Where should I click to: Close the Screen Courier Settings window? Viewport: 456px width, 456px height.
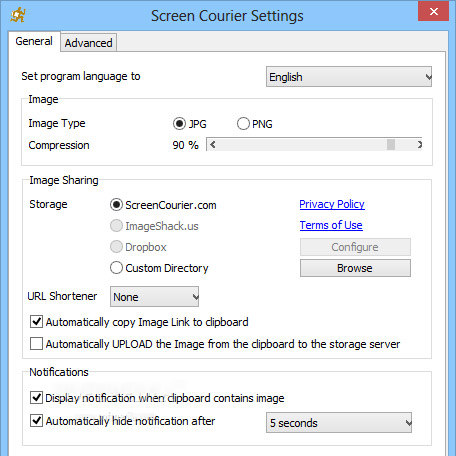434,12
